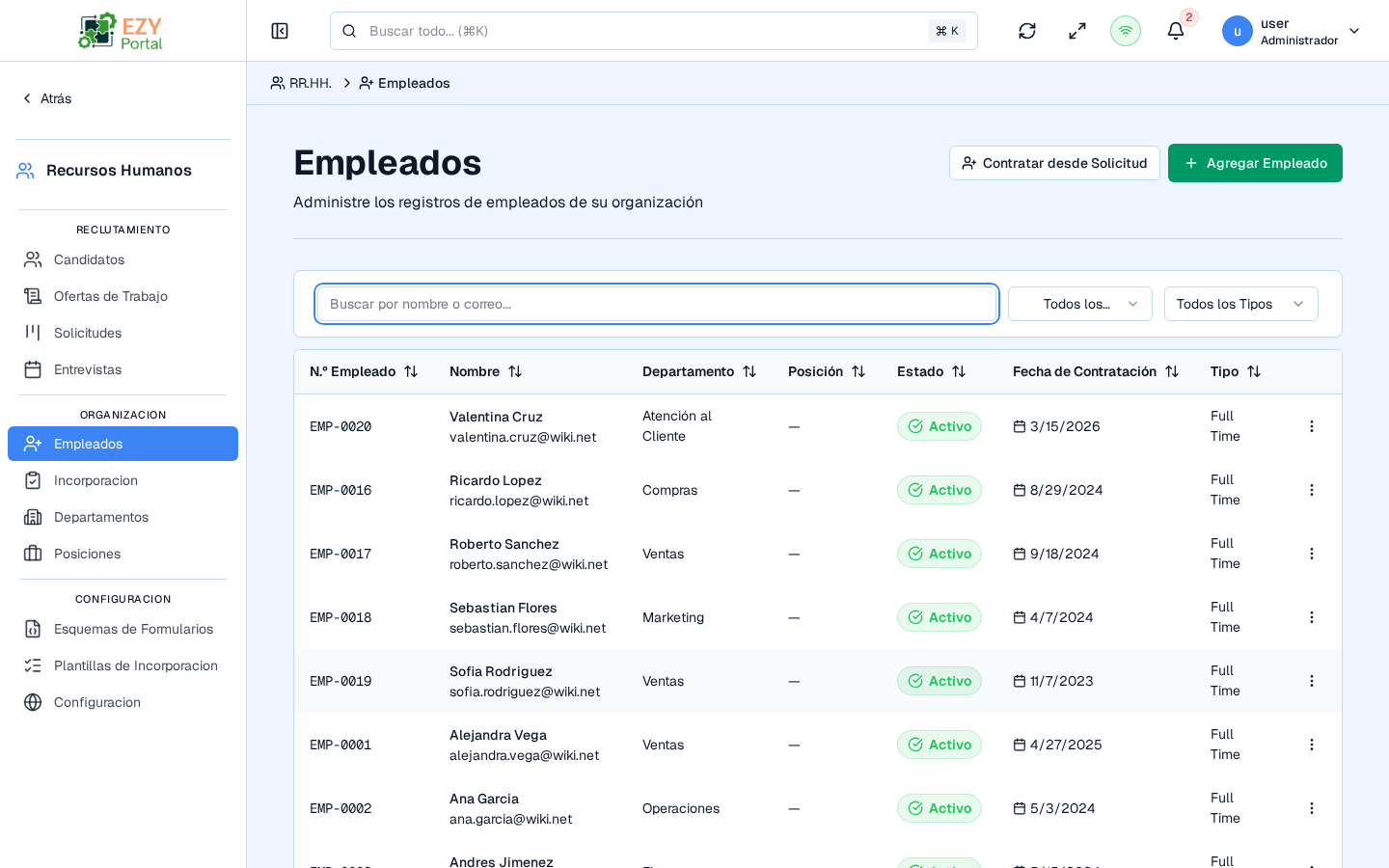Open the 'Todos los...' filter dropdown
The height and width of the screenshot is (868, 1389).
[x=1080, y=304]
